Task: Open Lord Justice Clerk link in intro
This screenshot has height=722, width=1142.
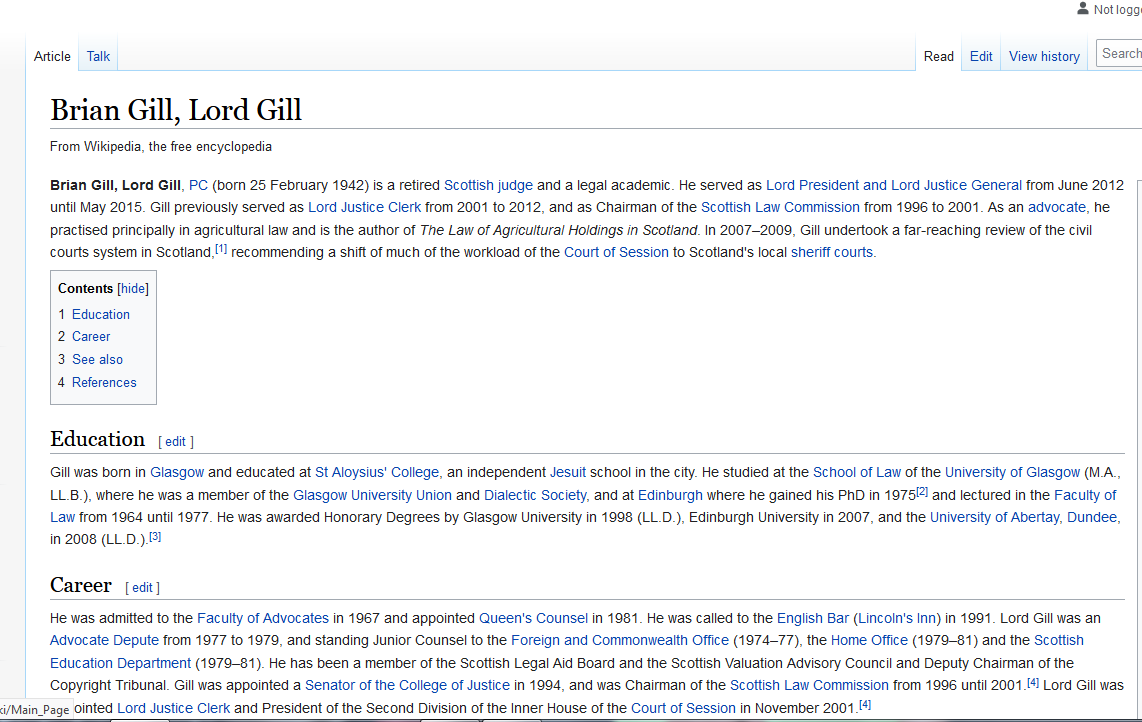Action: [364, 207]
